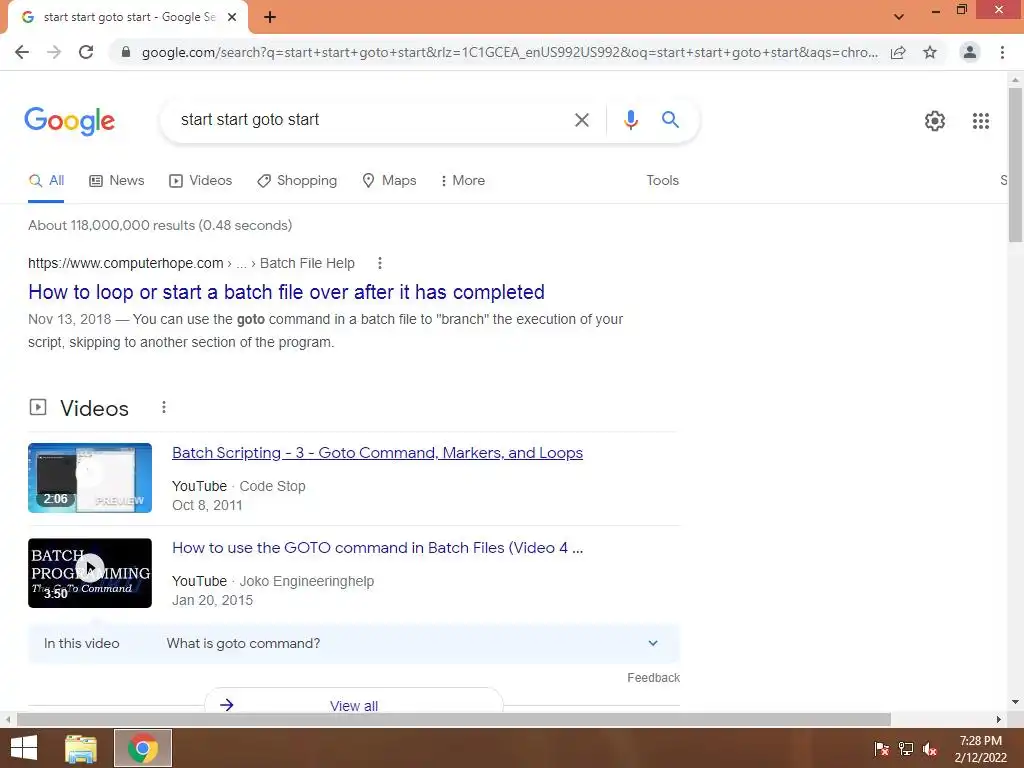This screenshot has width=1024, height=768.
Task: Open the tab search chevron in title bar
Action: click(x=899, y=17)
